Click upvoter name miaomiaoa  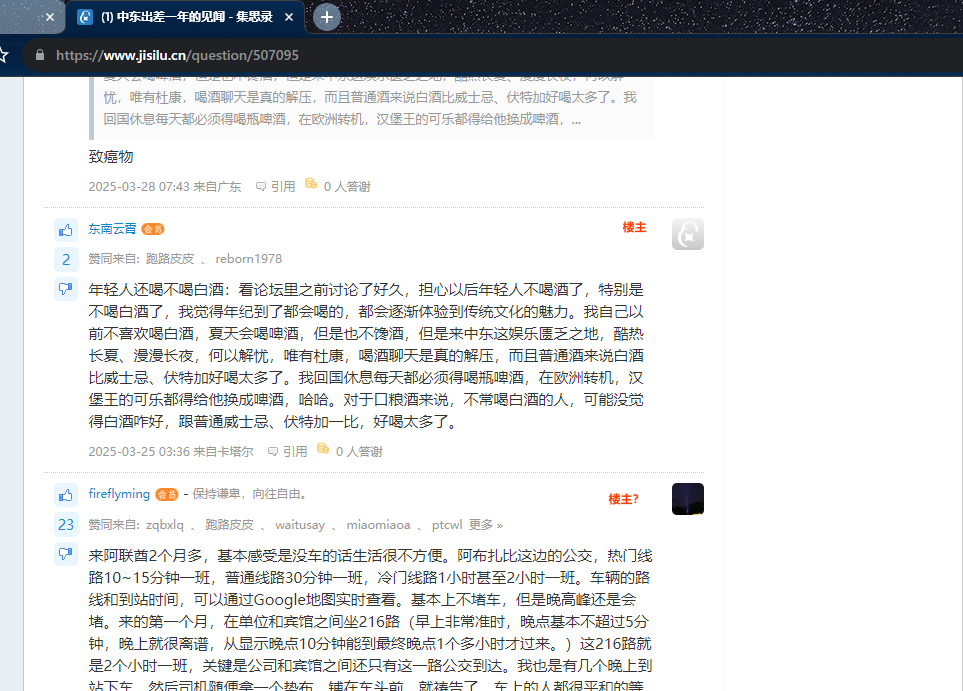click(378, 525)
